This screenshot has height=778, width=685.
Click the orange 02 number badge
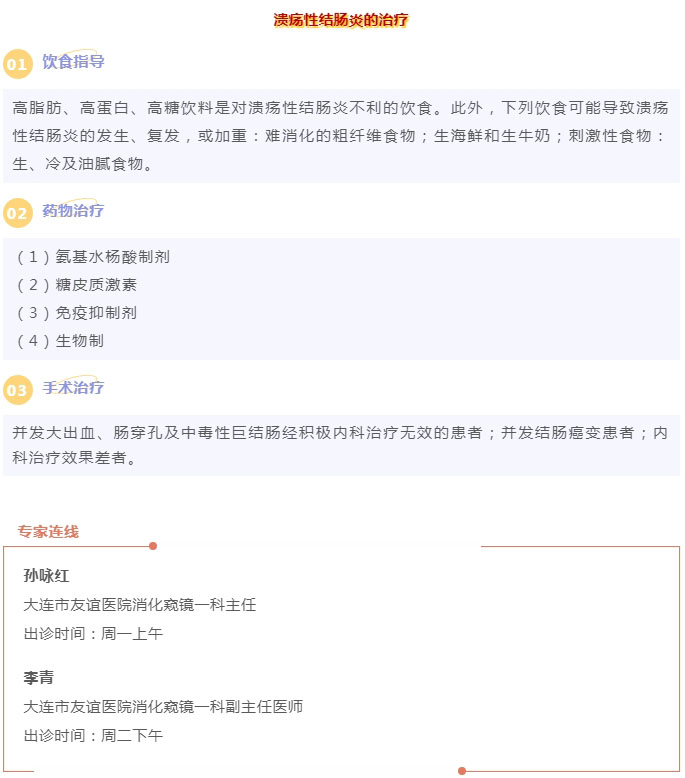pos(18,214)
